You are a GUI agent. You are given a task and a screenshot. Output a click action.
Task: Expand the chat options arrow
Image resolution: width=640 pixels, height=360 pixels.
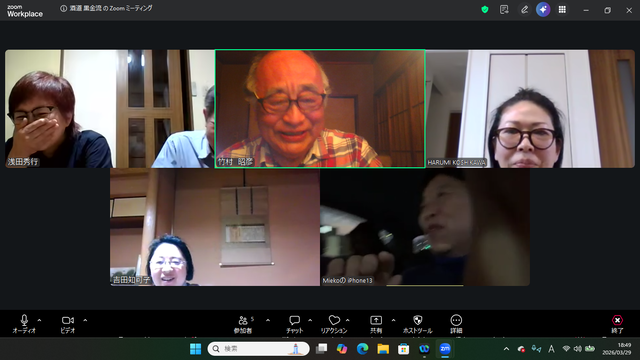click(x=310, y=320)
